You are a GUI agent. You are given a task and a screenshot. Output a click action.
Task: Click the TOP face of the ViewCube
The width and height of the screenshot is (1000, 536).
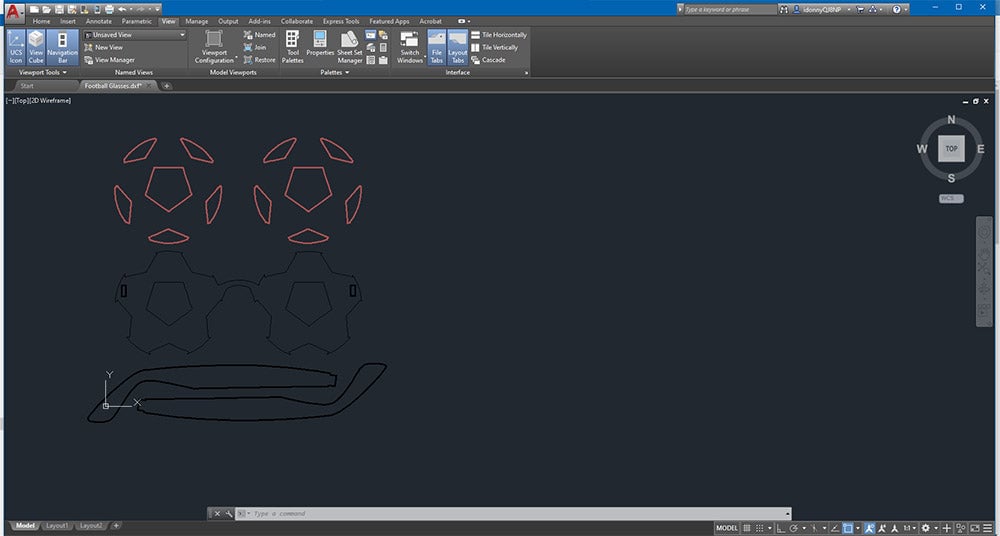tap(951, 148)
